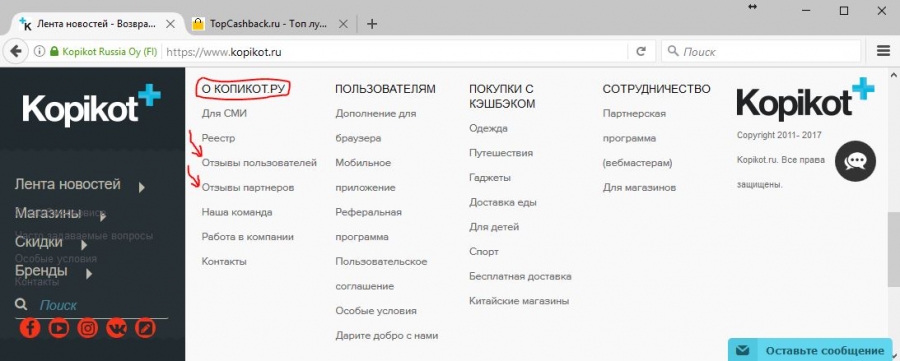Expand the Бренды sidebar arrow
The width and height of the screenshot is (900, 361).
pos(89,274)
